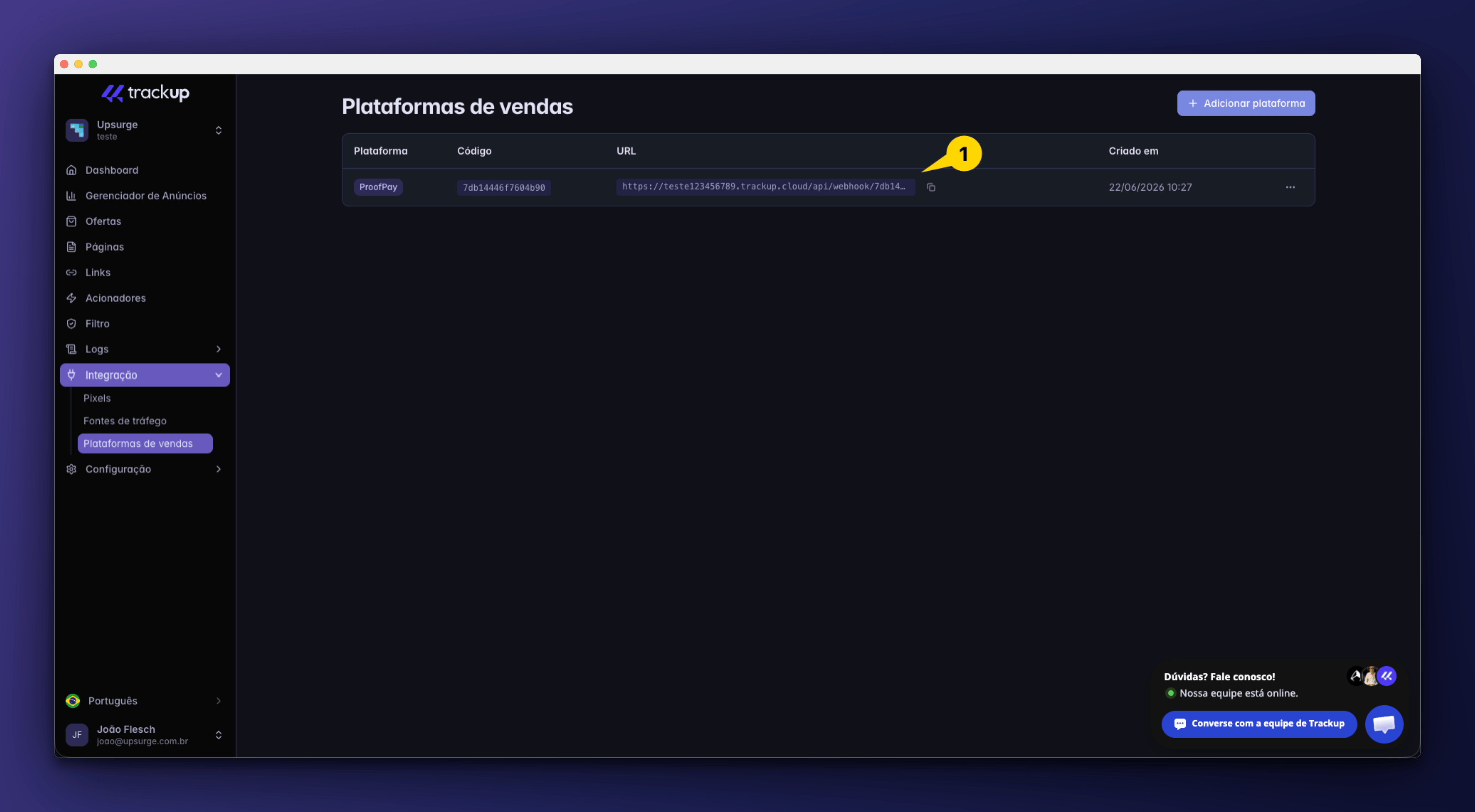
Task: Click the Gerenciador de Anúncios chart icon
Action: pos(72,196)
